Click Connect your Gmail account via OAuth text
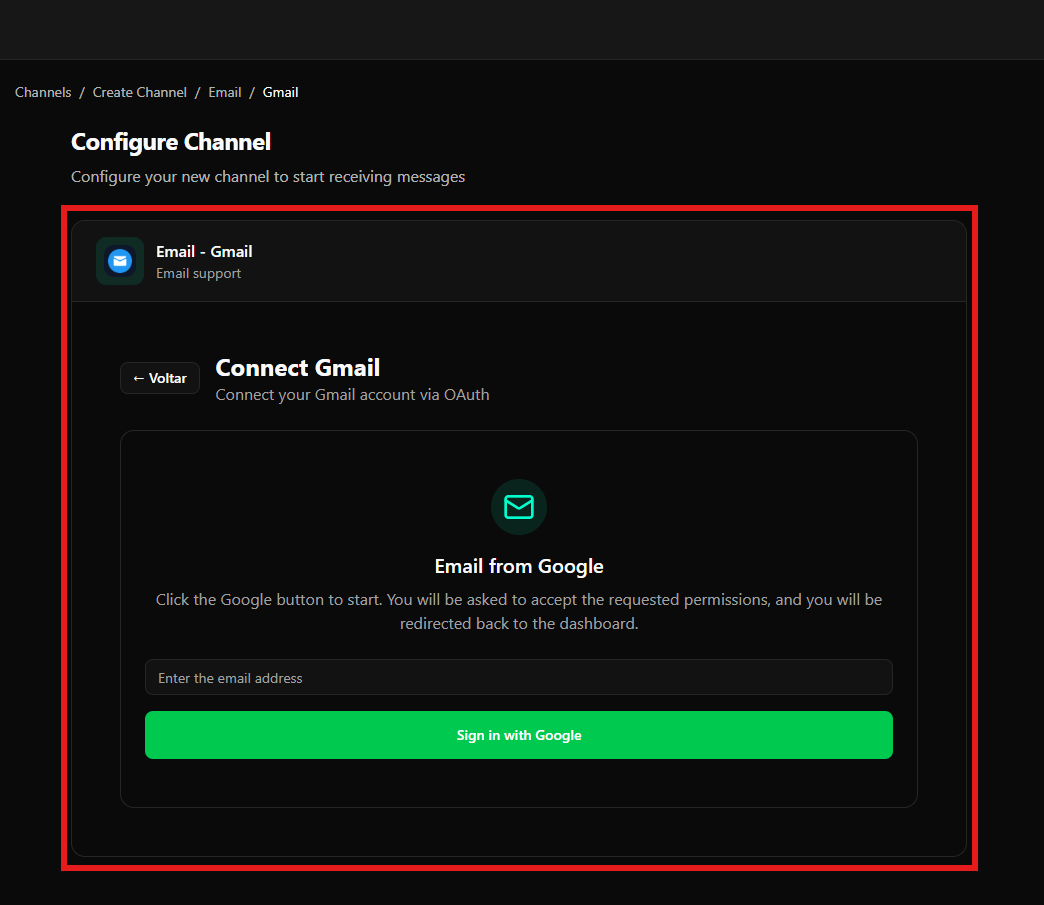1044x905 pixels. (x=352, y=395)
